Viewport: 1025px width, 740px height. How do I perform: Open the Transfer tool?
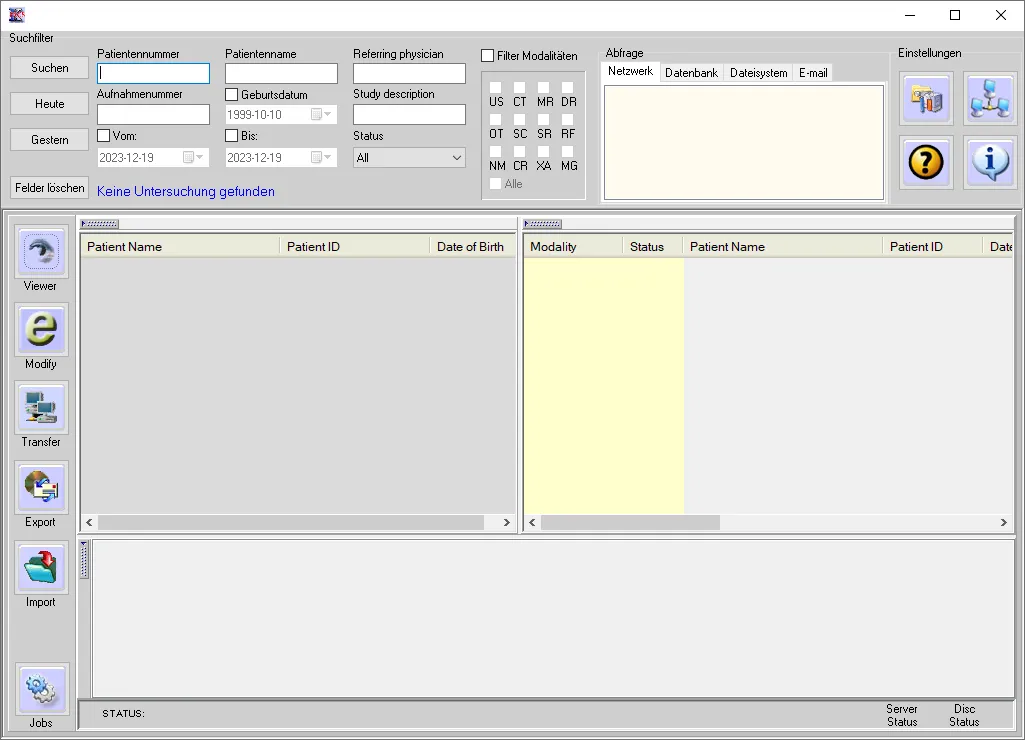(x=41, y=409)
